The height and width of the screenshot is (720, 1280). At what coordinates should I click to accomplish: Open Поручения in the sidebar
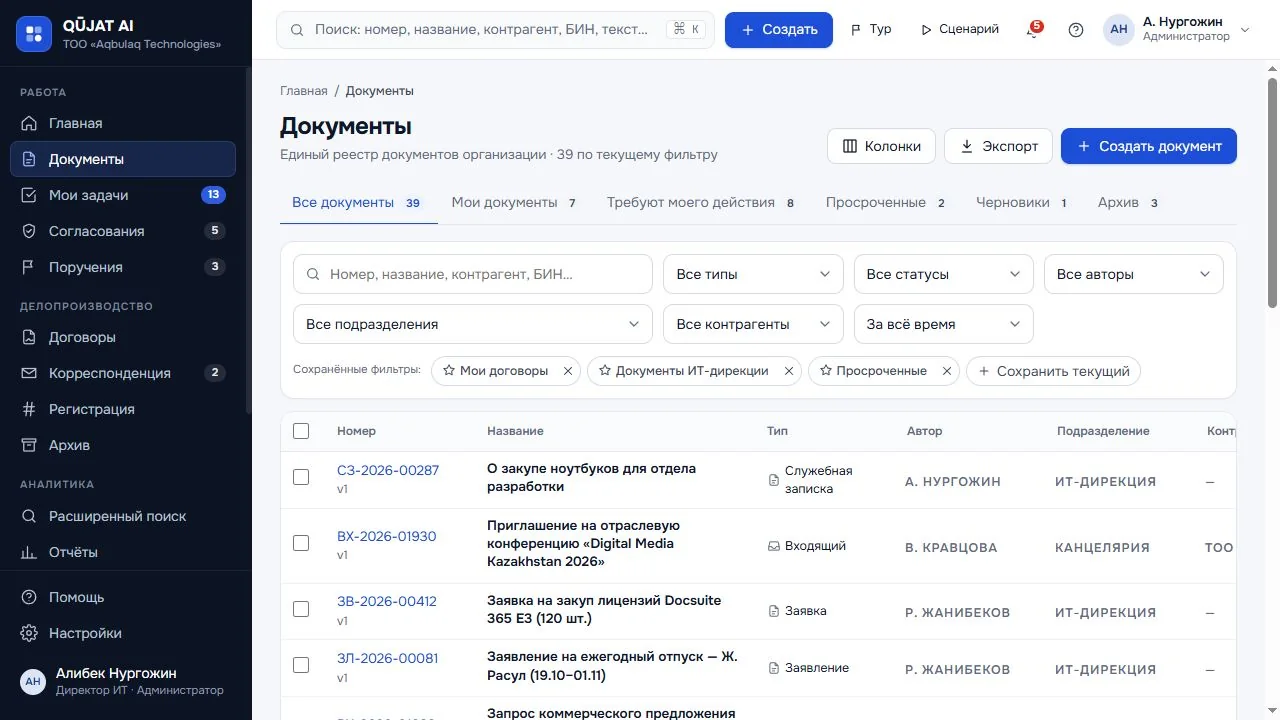123,267
